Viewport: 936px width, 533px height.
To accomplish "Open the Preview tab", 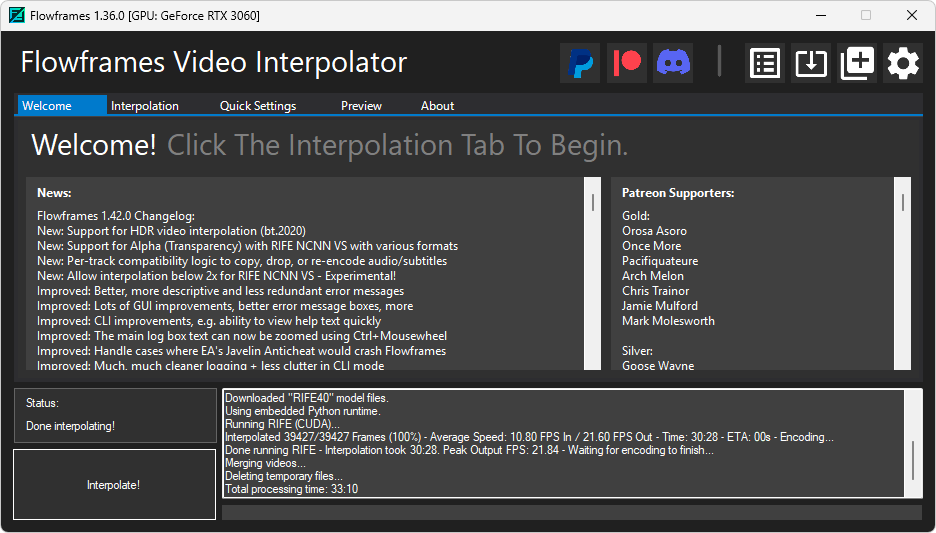I will coord(361,106).
